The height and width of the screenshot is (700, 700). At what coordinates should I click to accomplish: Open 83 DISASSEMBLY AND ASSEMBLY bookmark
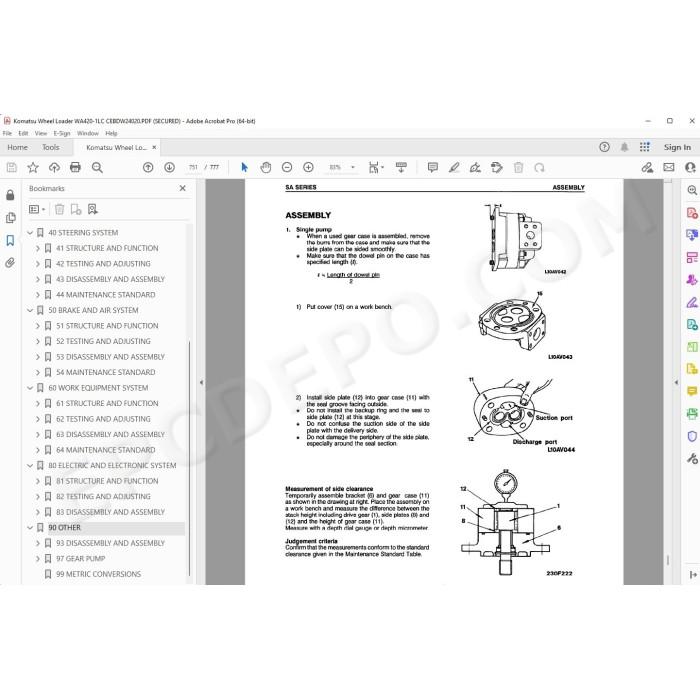pos(110,512)
